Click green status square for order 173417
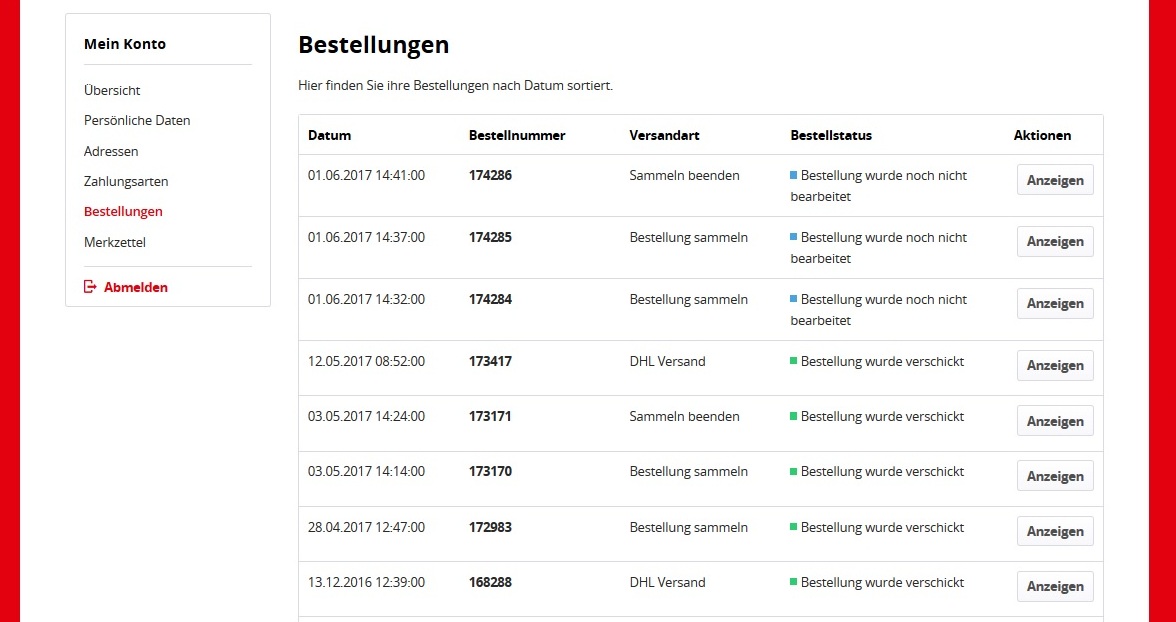Viewport: 1176px width, 622px height. [x=794, y=361]
